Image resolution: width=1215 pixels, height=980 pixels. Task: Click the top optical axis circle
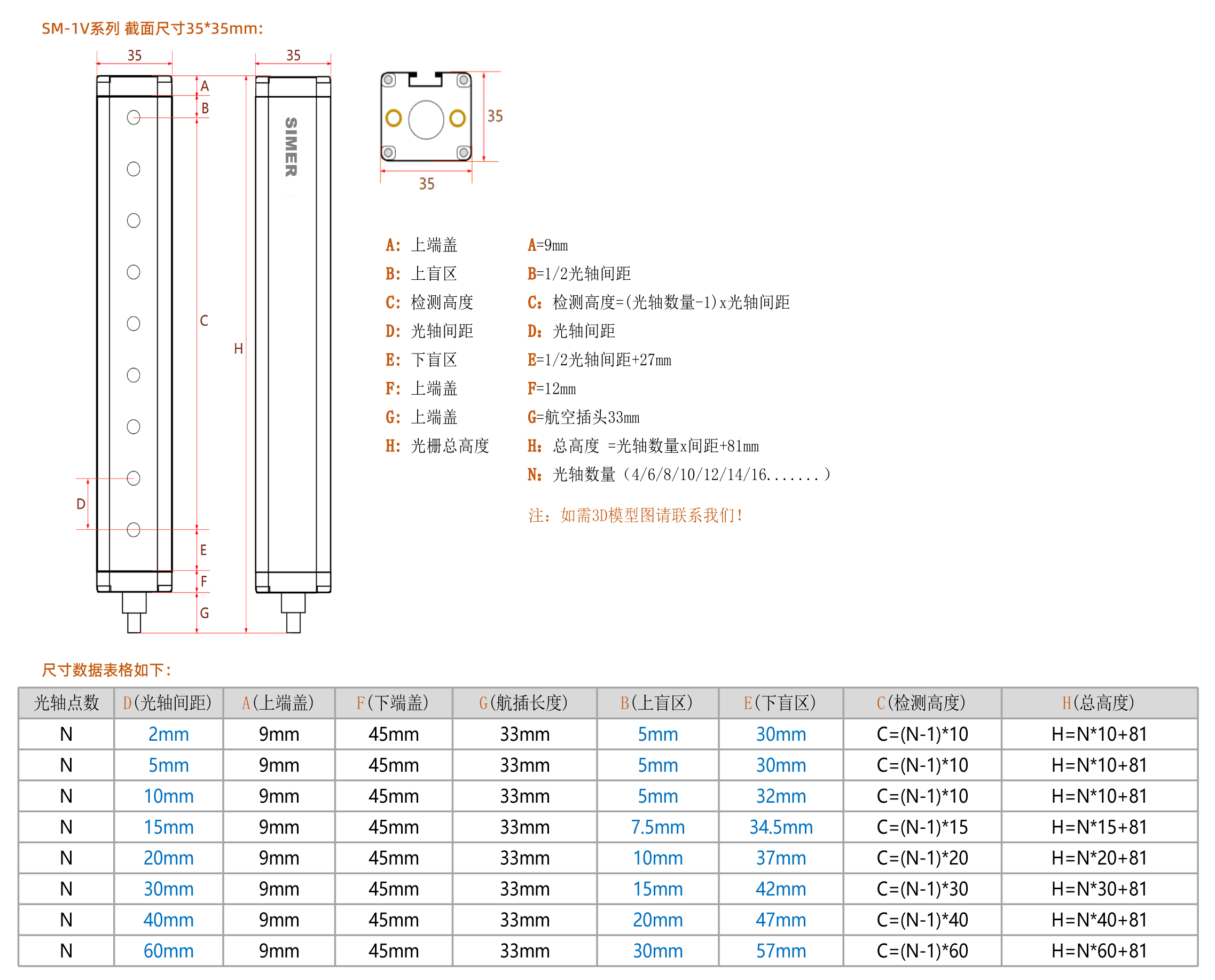coord(134,117)
